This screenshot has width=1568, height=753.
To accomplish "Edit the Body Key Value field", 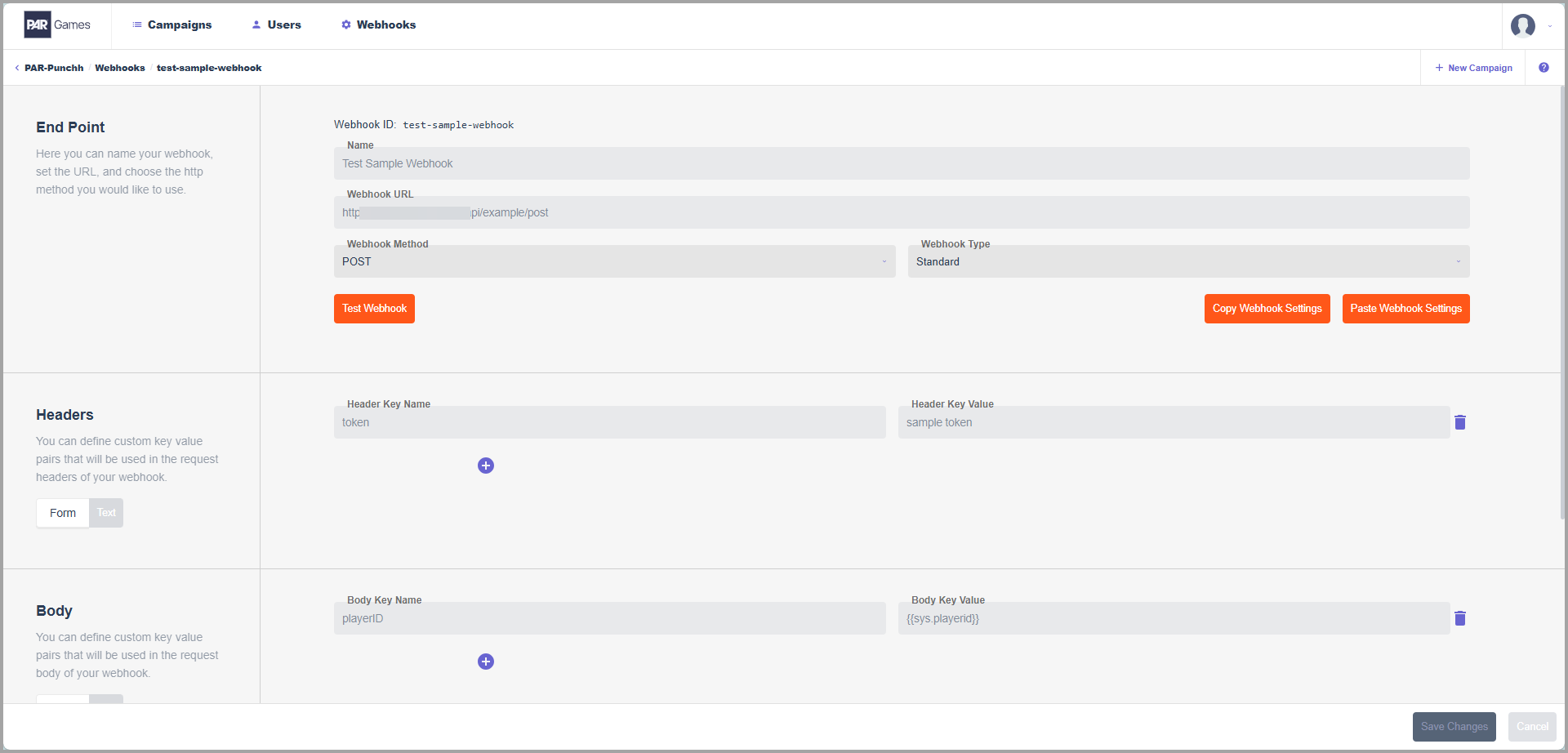I will pos(1174,618).
